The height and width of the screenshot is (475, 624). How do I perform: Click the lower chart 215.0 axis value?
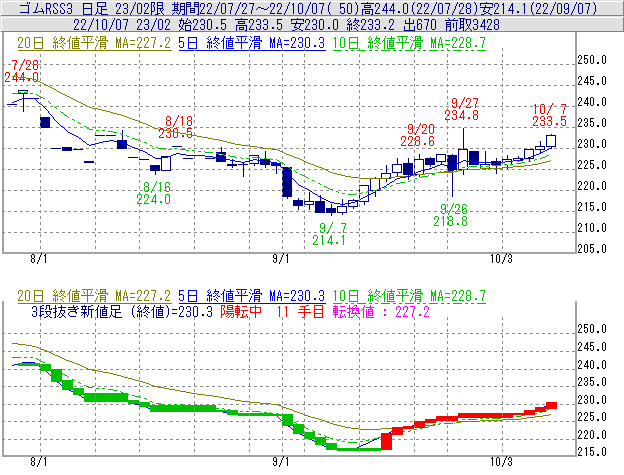pos(592,452)
